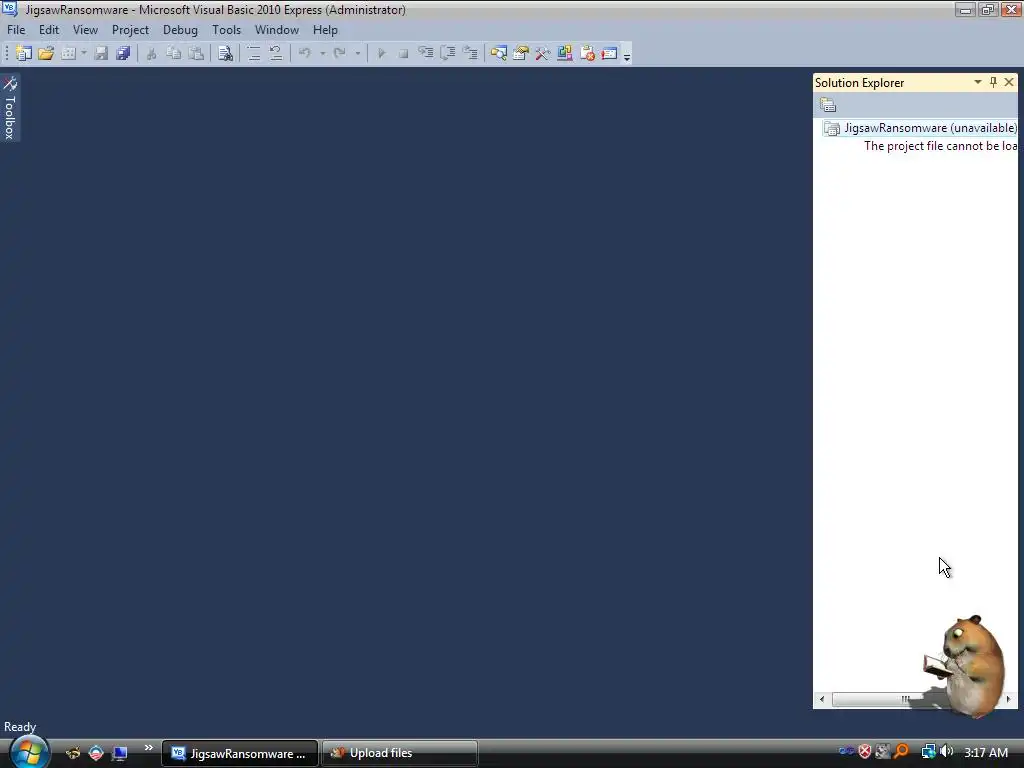Open the Add New Item dropdown arrow

coord(84,54)
